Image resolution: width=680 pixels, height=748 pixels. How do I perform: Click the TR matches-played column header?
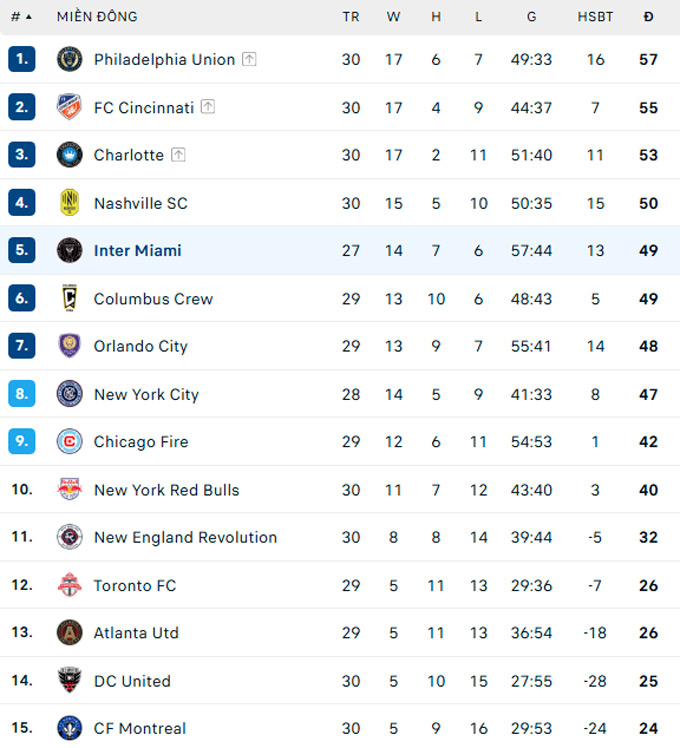coord(350,17)
